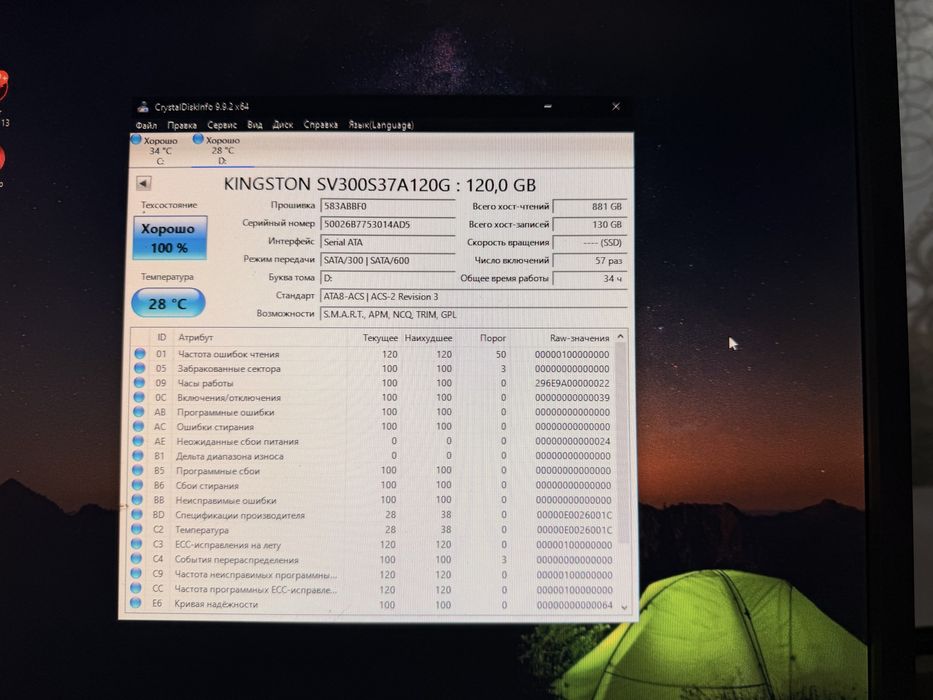
Task: Click status icon for Часы работы row
Action: coord(139,383)
